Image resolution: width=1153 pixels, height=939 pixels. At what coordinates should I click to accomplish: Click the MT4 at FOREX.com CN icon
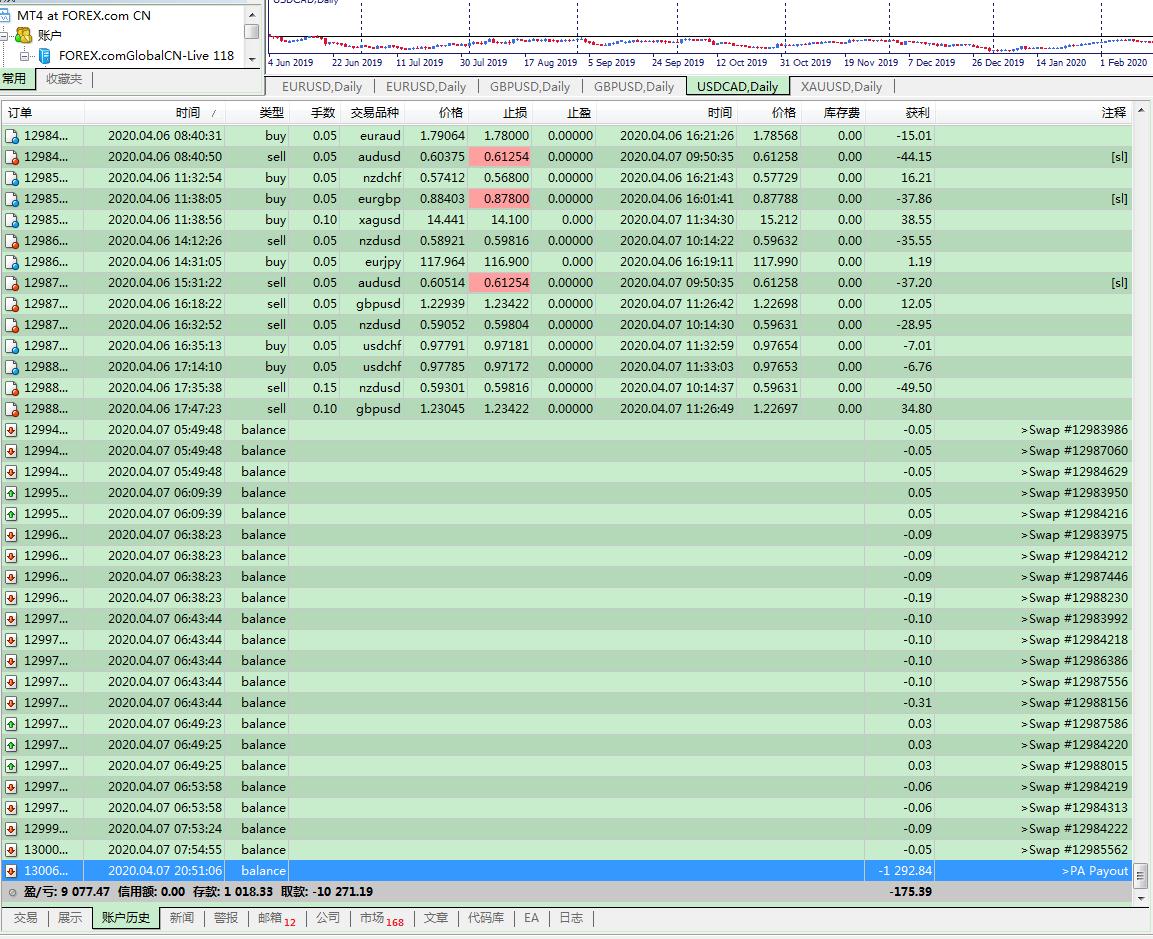[x=6, y=15]
